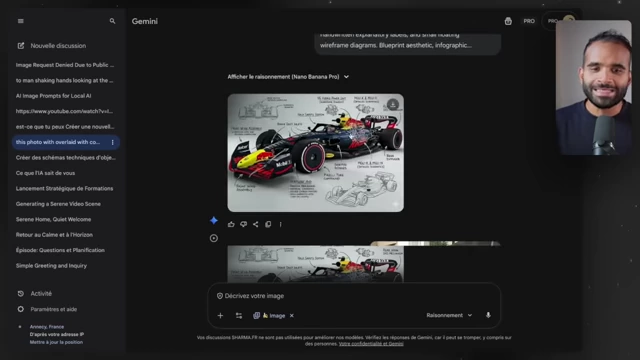Open the sidebar search icon

coord(112,21)
